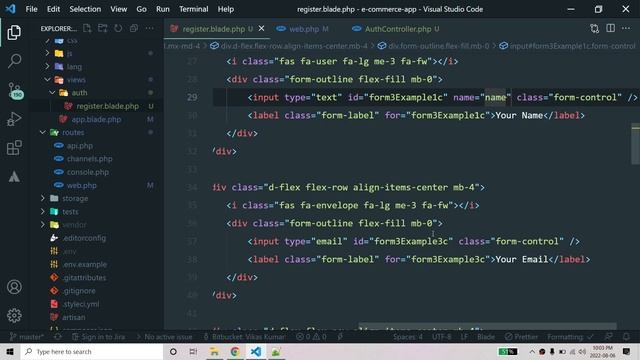Click the editor vertical scrollbar
This screenshot has width=640, height=360.
point(635,144)
